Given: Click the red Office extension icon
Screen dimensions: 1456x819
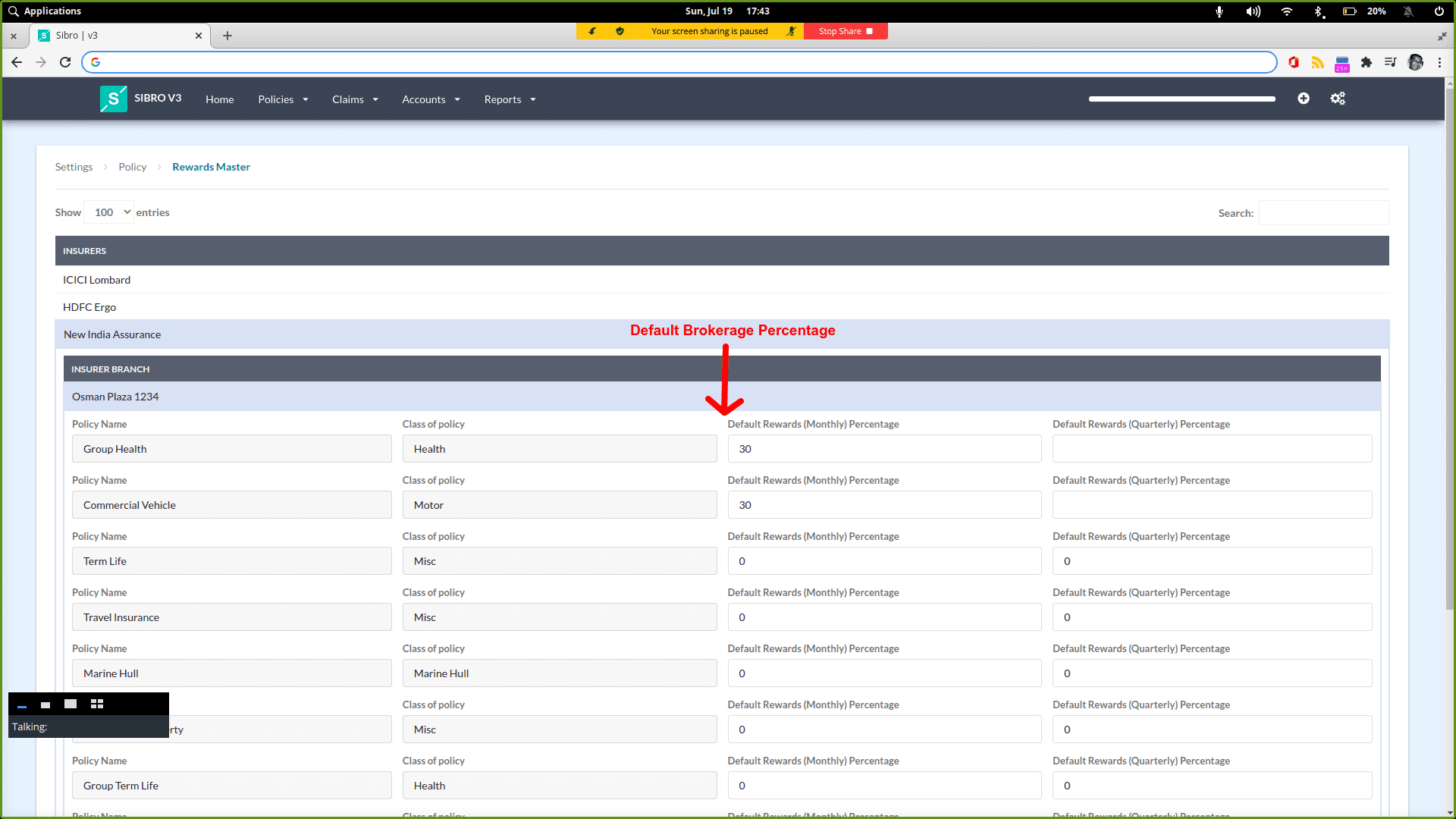Looking at the screenshot, I should pos(1294,62).
